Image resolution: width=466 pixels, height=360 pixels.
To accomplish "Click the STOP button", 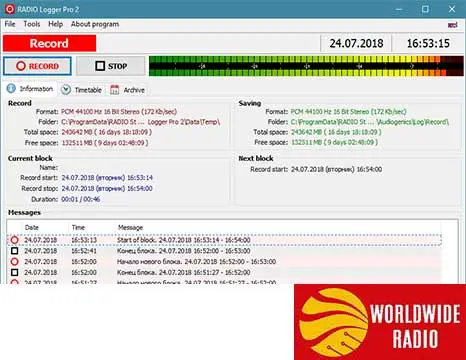I will [111, 66].
